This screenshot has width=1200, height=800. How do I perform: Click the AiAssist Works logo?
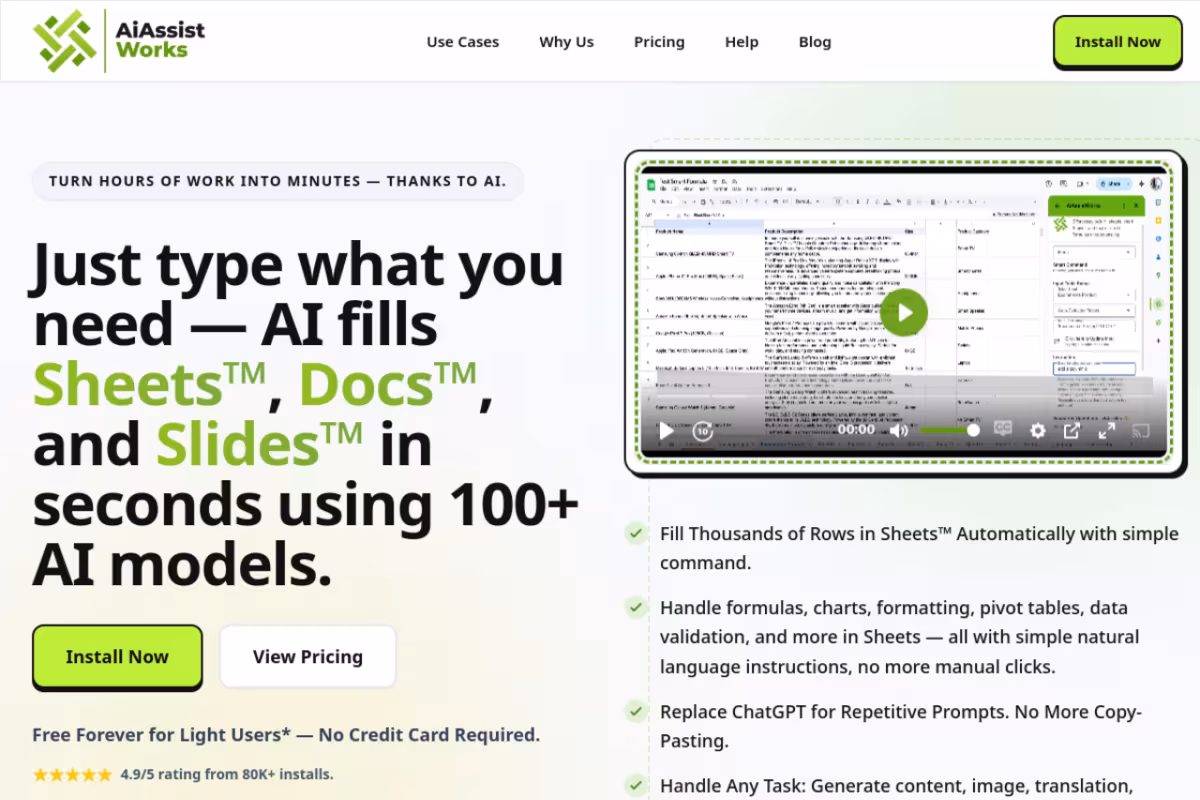pyautogui.click(x=119, y=41)
